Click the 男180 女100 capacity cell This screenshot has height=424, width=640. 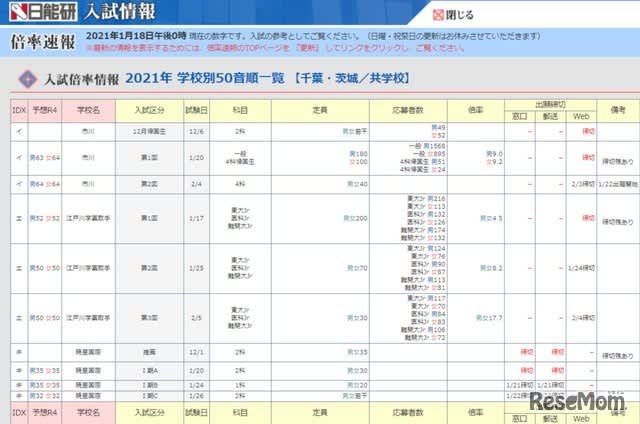click(x=320, y=158)
